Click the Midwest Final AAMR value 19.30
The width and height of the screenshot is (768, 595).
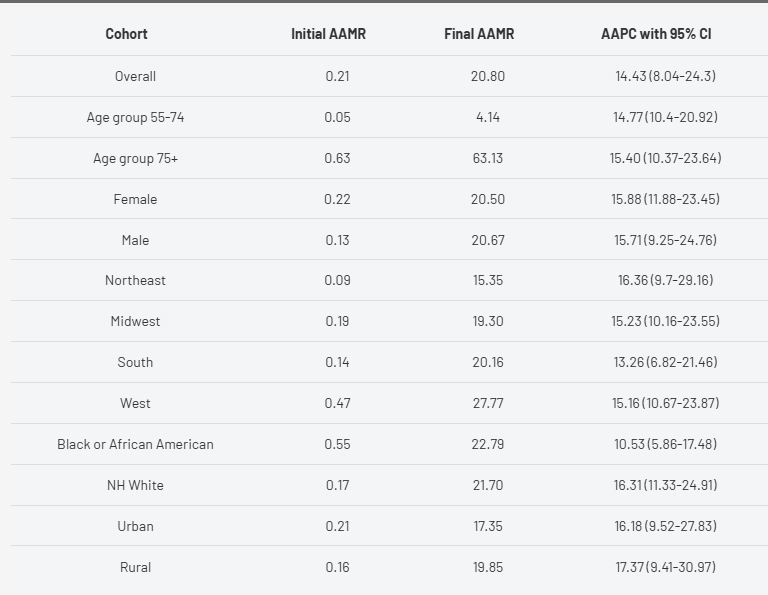[487, 321]
